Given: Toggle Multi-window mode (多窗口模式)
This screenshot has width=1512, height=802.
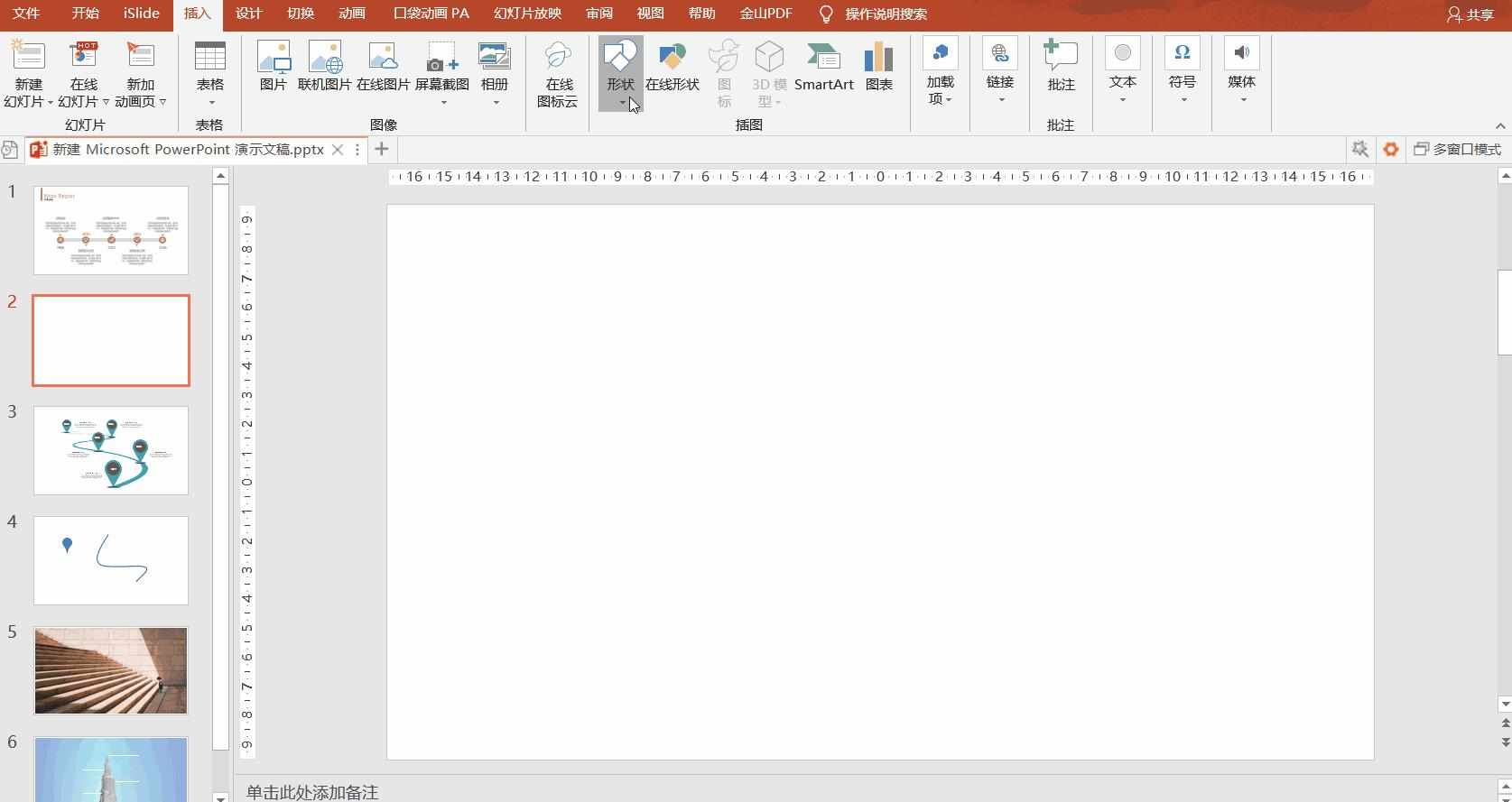Looking at the screenshot, I should pyautogui.click(x=1457, y=149).
